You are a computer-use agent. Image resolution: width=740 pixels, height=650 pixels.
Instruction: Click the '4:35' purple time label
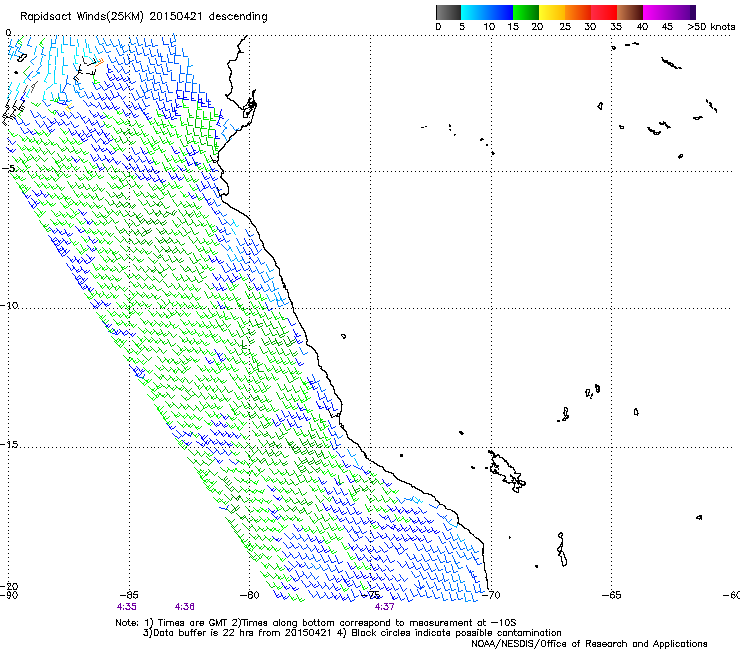tap(126, 607)
